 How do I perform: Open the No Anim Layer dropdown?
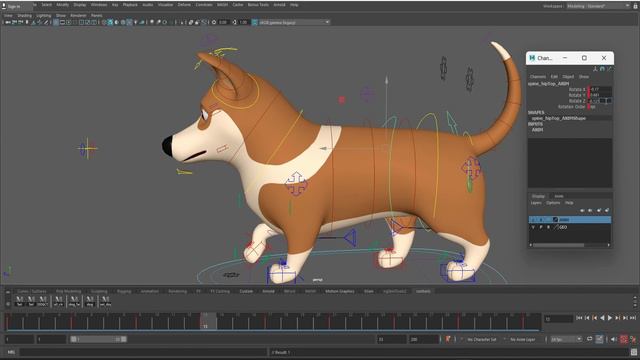522,340
